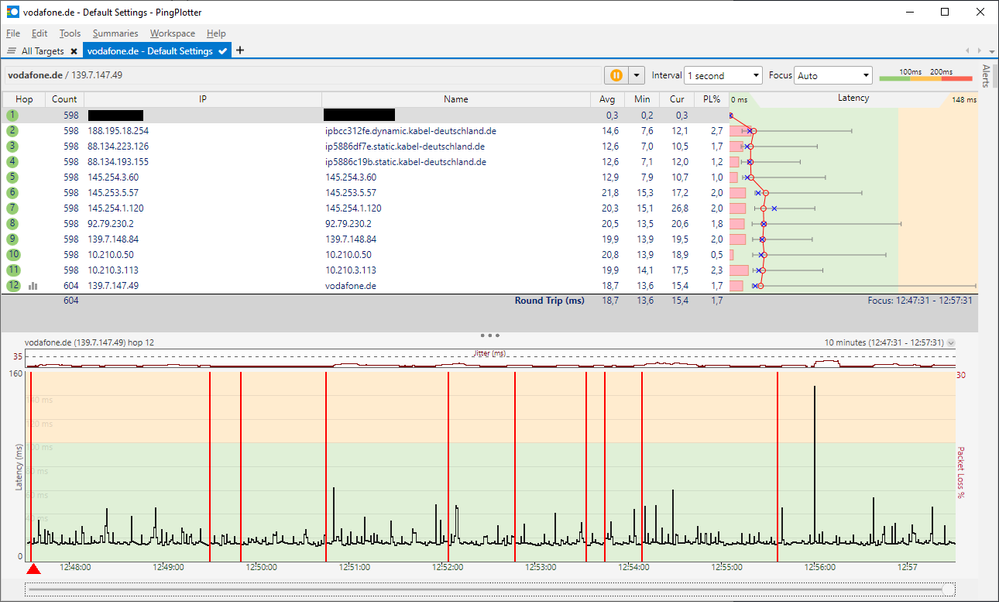Open the workspace hamburger menu icon
This screenshot has height=602, width=999.
(x=12, y=50)
